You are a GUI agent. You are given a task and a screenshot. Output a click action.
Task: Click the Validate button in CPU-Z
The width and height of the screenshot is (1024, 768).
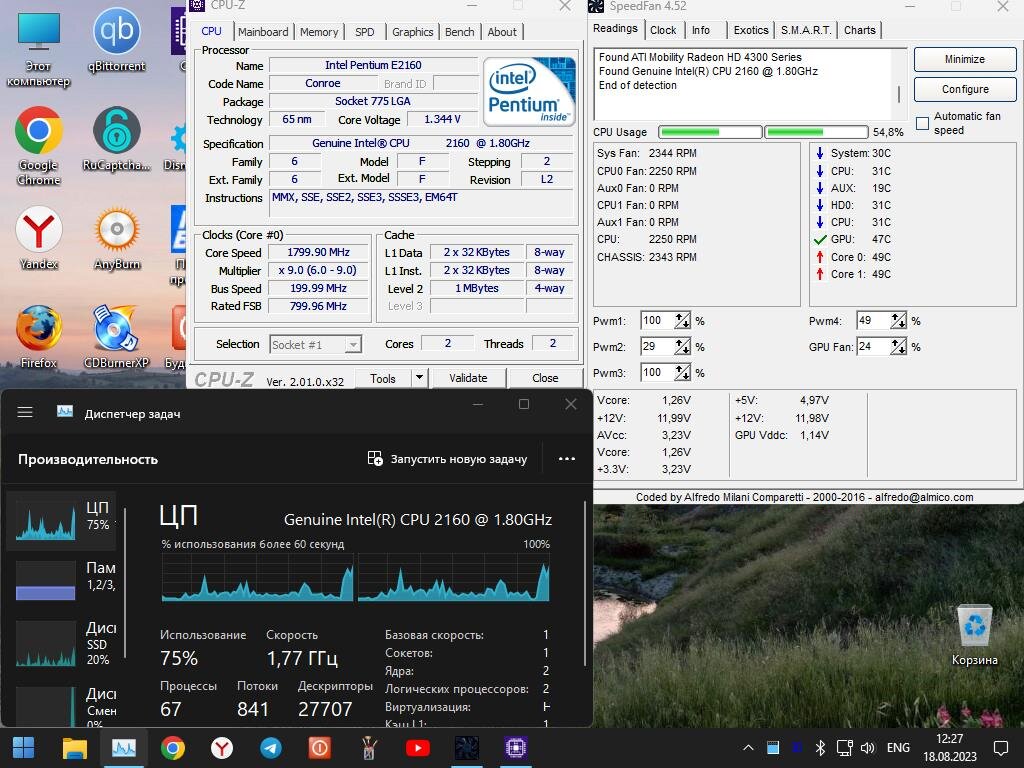pyautogui.click(x=468, y=377)
